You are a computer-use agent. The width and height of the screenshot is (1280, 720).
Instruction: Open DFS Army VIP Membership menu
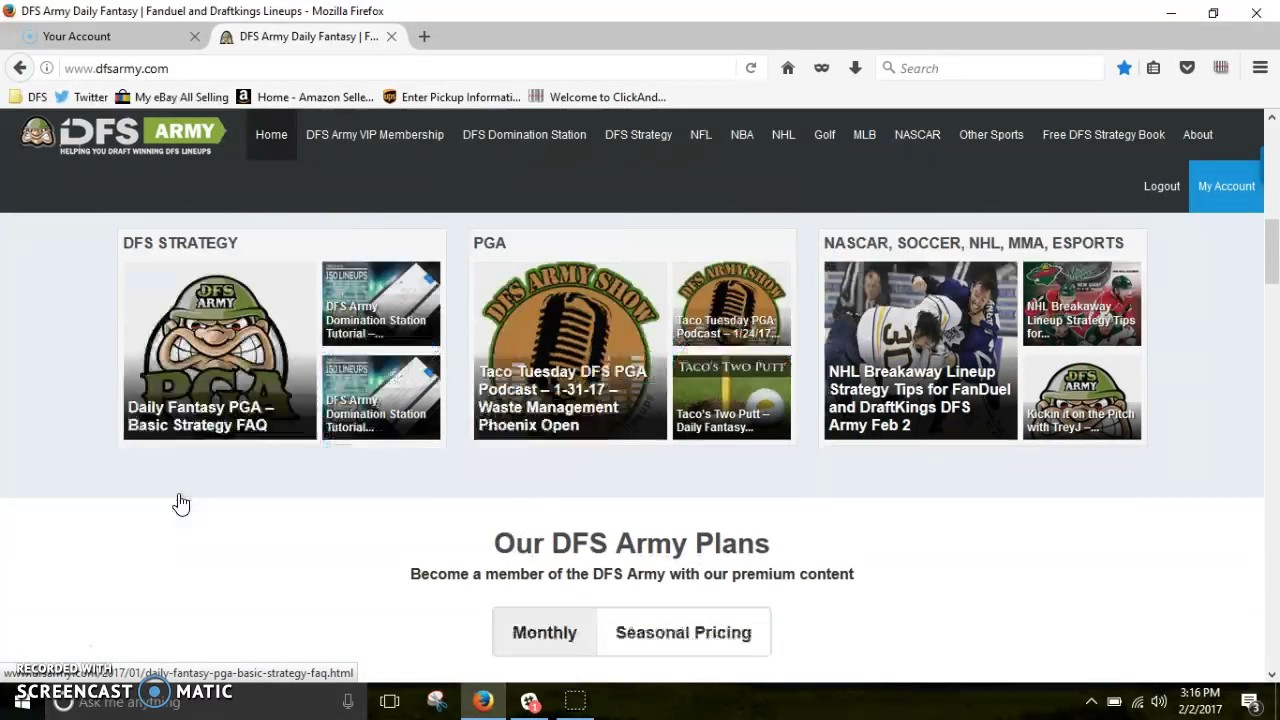click(x=375, y=135)
